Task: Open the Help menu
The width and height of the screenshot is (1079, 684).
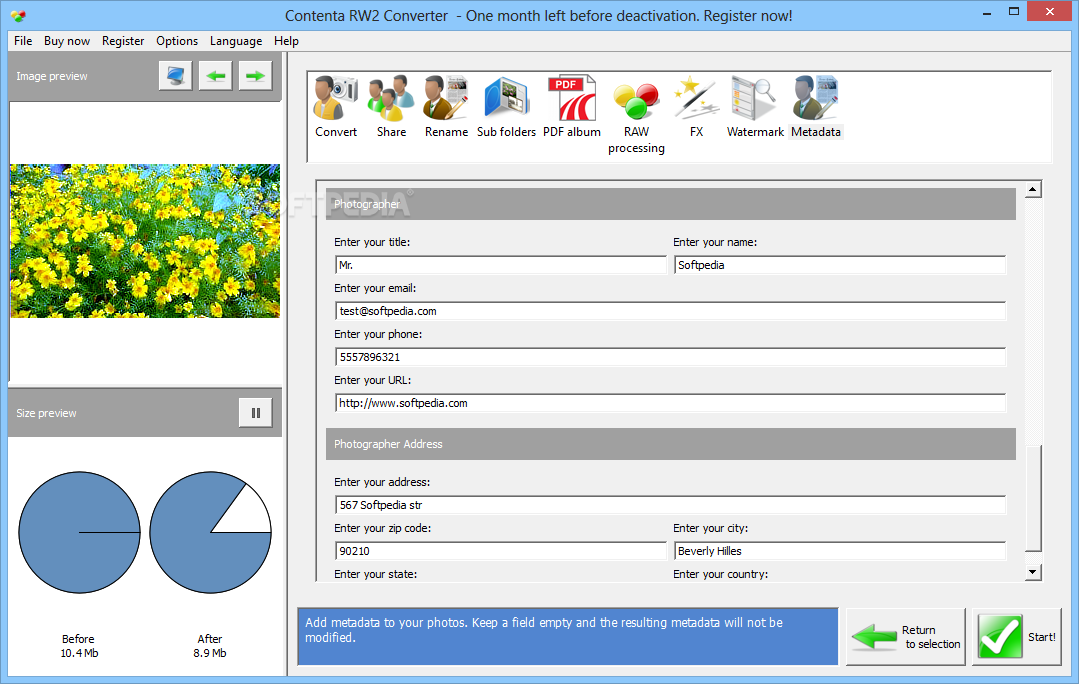Action: 286,41
